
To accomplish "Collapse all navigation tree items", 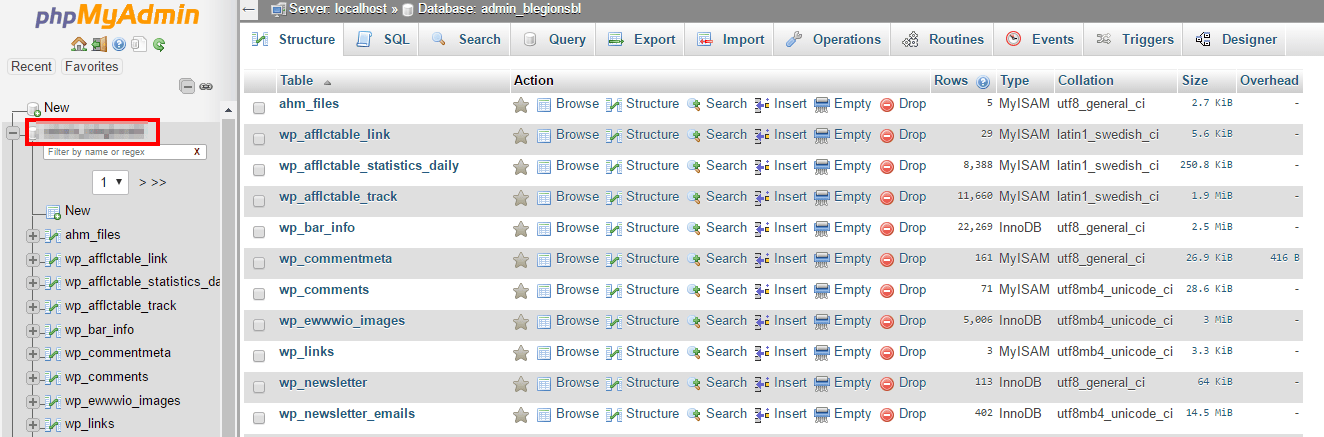I will pyautogui.click(x=187, y=87).
